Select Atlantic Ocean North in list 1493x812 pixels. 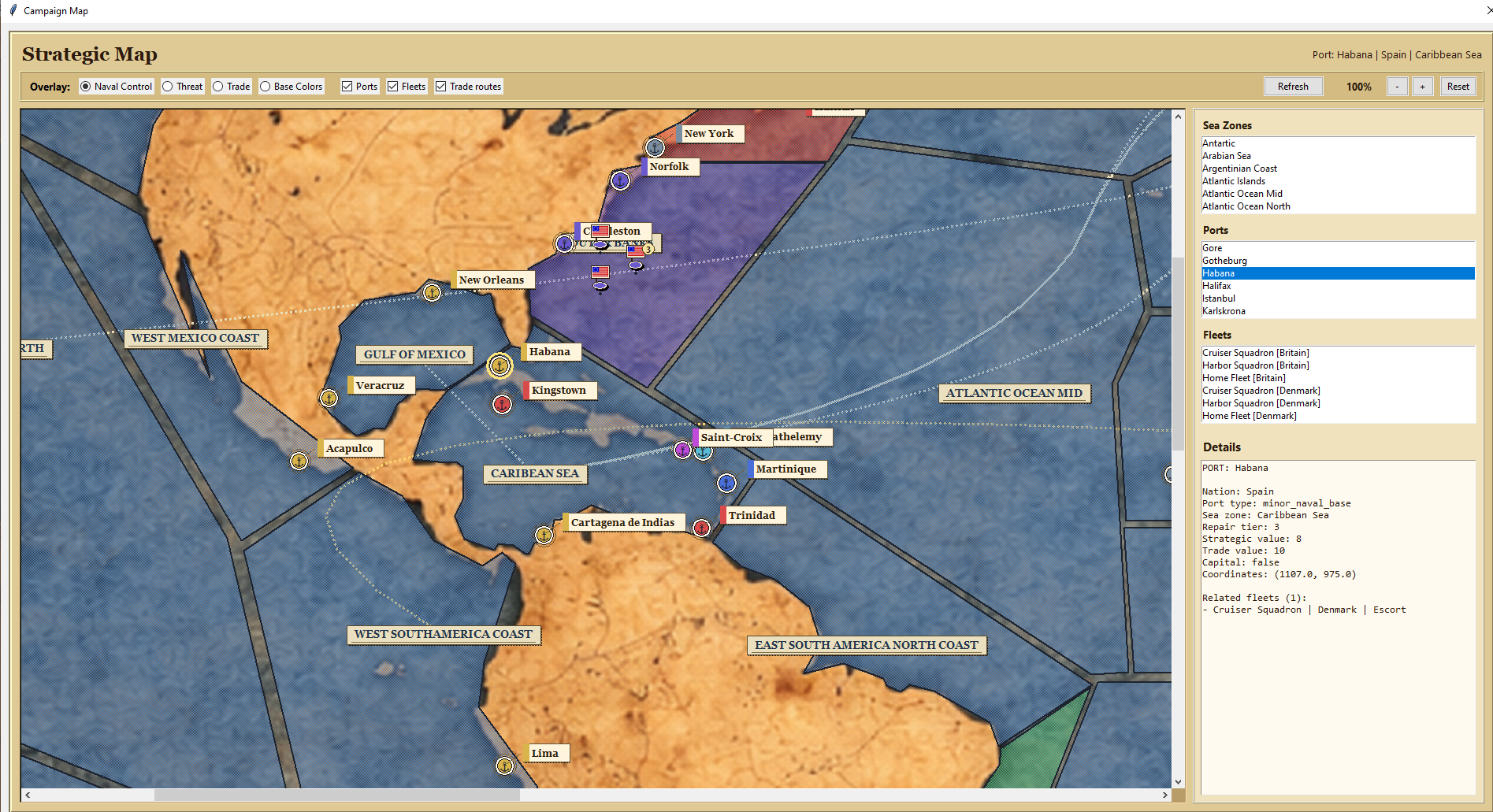[1338, 206]
